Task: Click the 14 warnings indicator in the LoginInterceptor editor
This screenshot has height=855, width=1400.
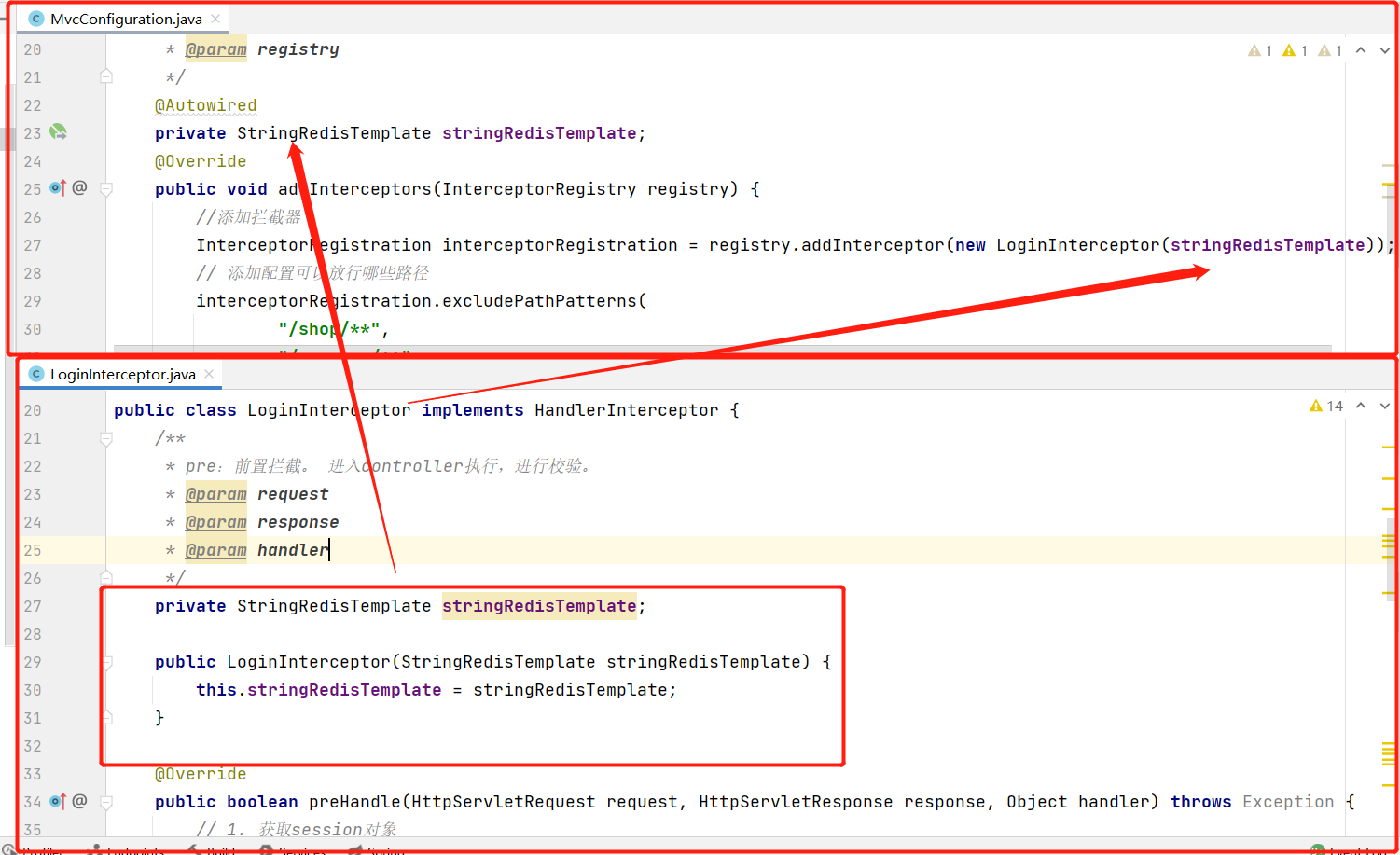Action: [1326, 406]
